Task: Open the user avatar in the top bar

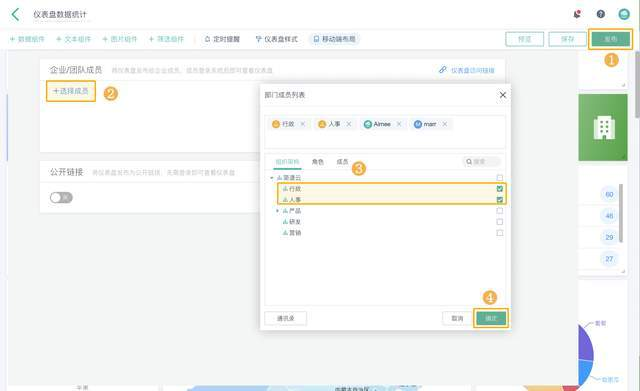Action: (x=624, y=14)
